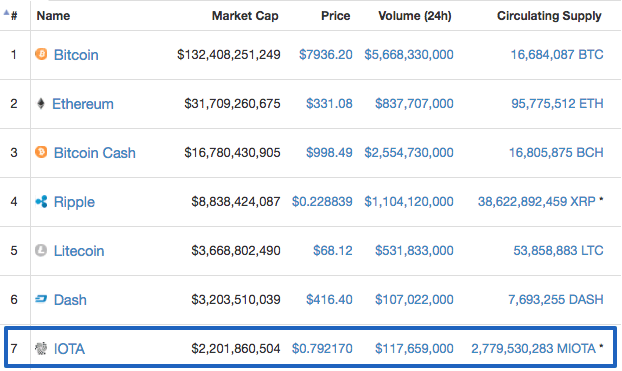The width and height of the screenshot is (622, 371).
Task: Click Ethereum volume $837,707,000
Action: coord(415,104)
